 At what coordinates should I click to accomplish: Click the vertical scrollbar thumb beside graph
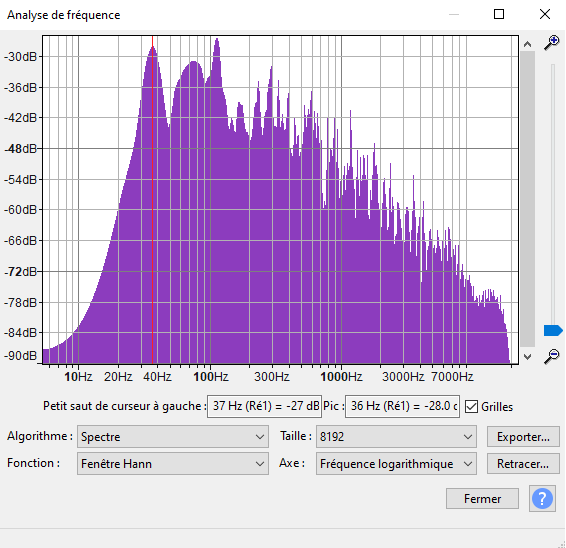(527, 199)
